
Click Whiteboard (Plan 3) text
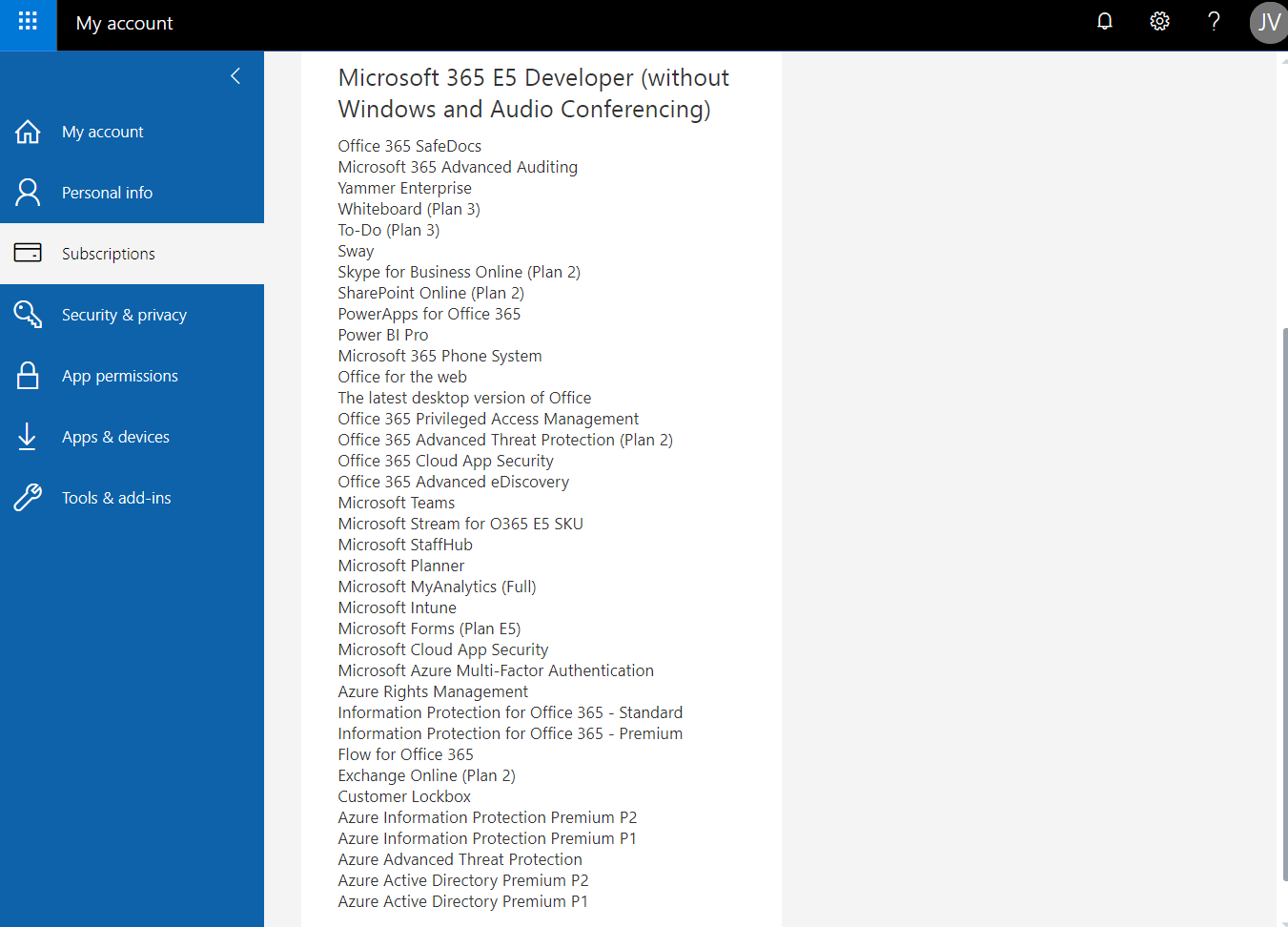point(409,209)
